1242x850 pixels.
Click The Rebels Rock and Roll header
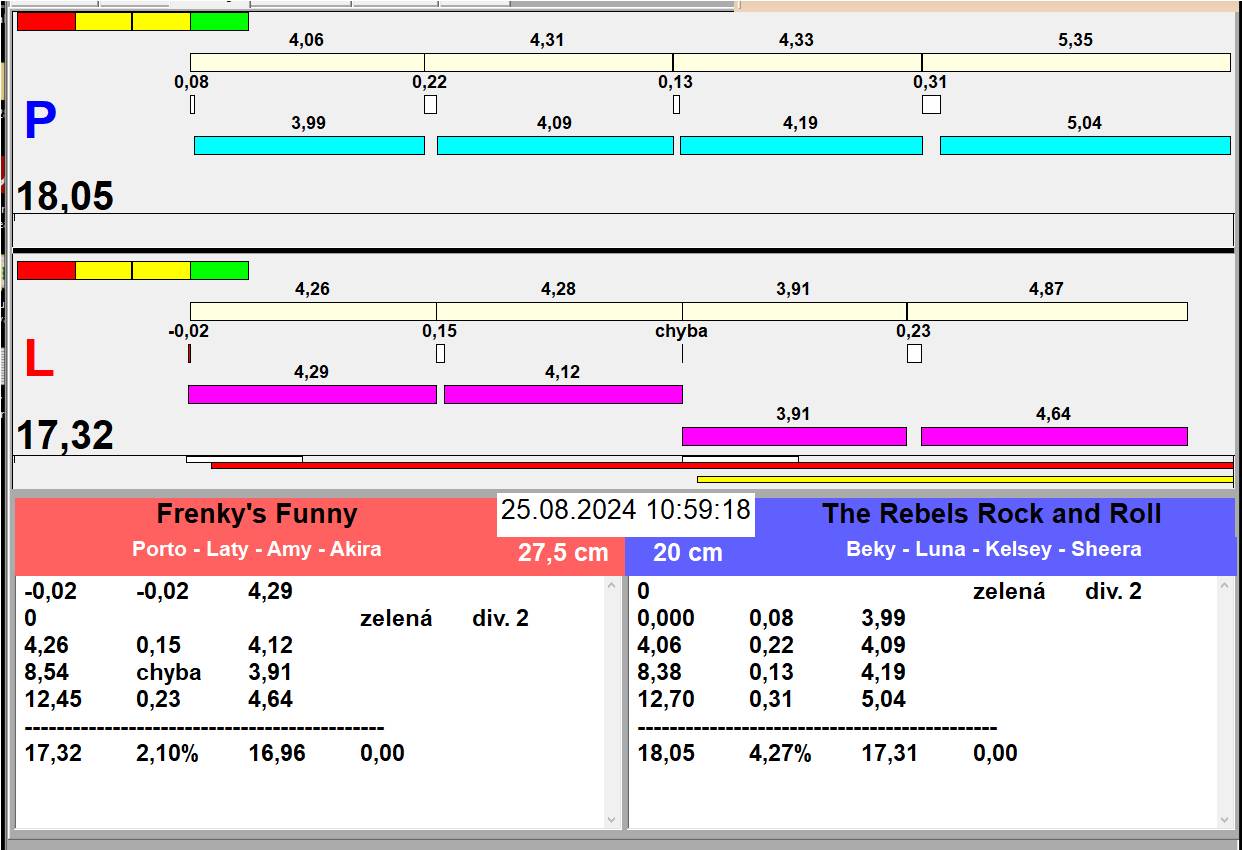991,514
